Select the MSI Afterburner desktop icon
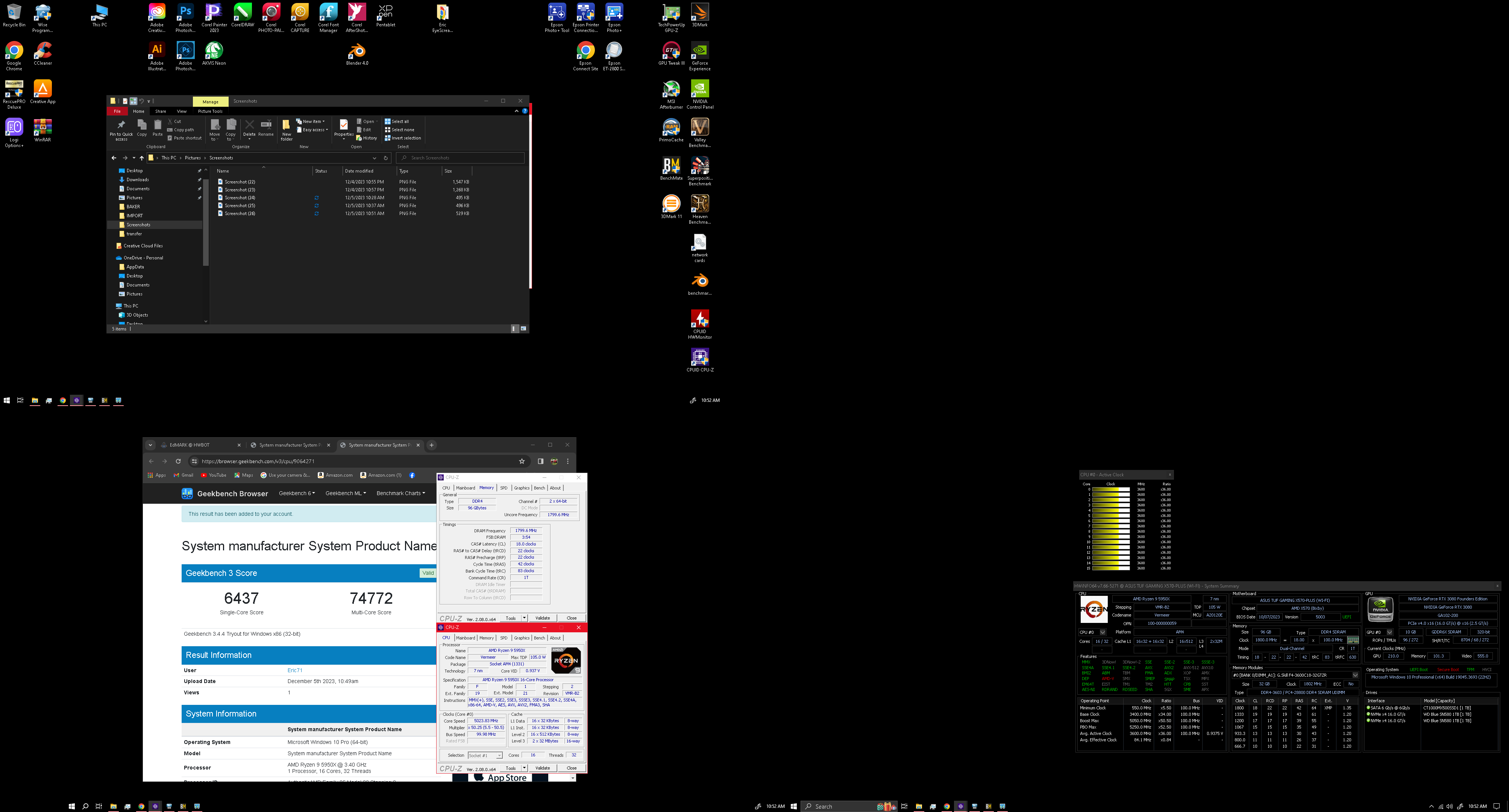 tap(671, 94)
